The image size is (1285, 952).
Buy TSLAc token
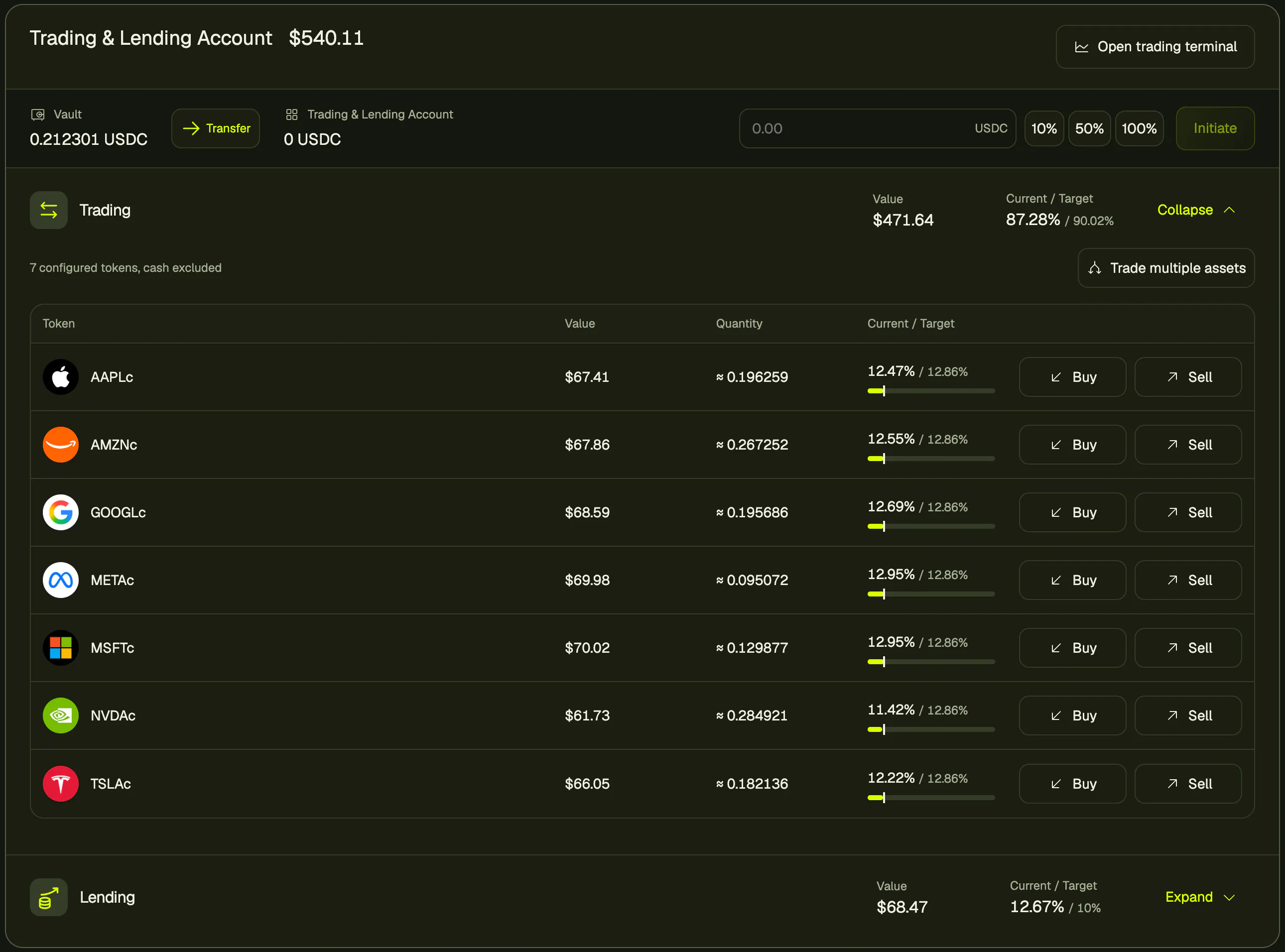(1073, 784)
